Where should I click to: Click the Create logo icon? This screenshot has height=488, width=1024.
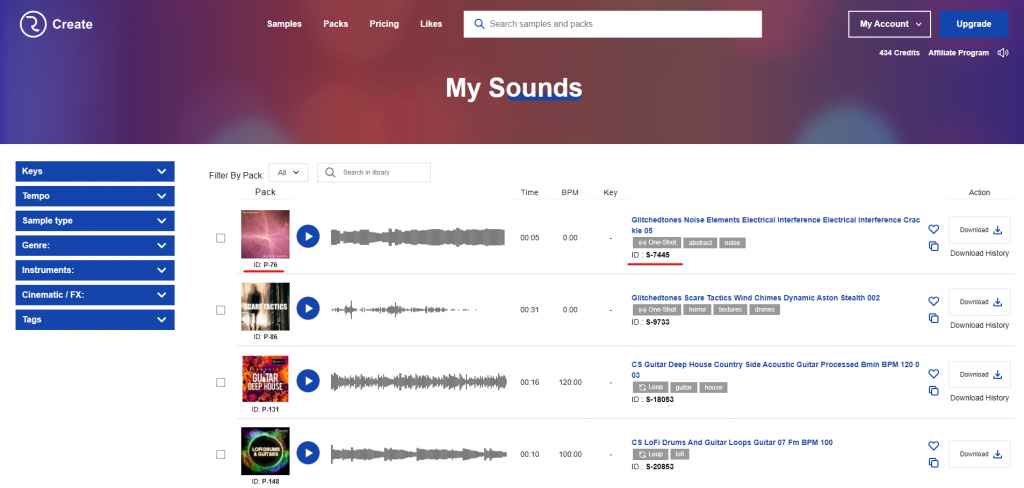coord(33,24)
